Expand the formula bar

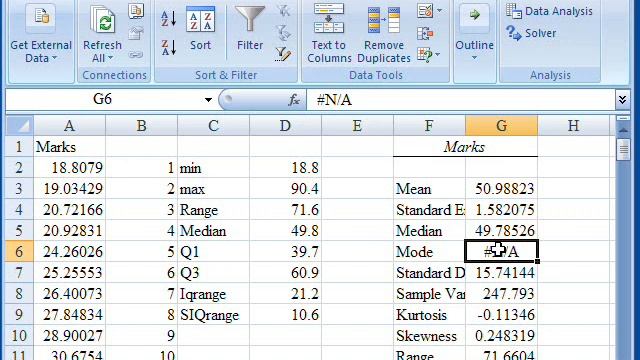(x=622, y=100)
